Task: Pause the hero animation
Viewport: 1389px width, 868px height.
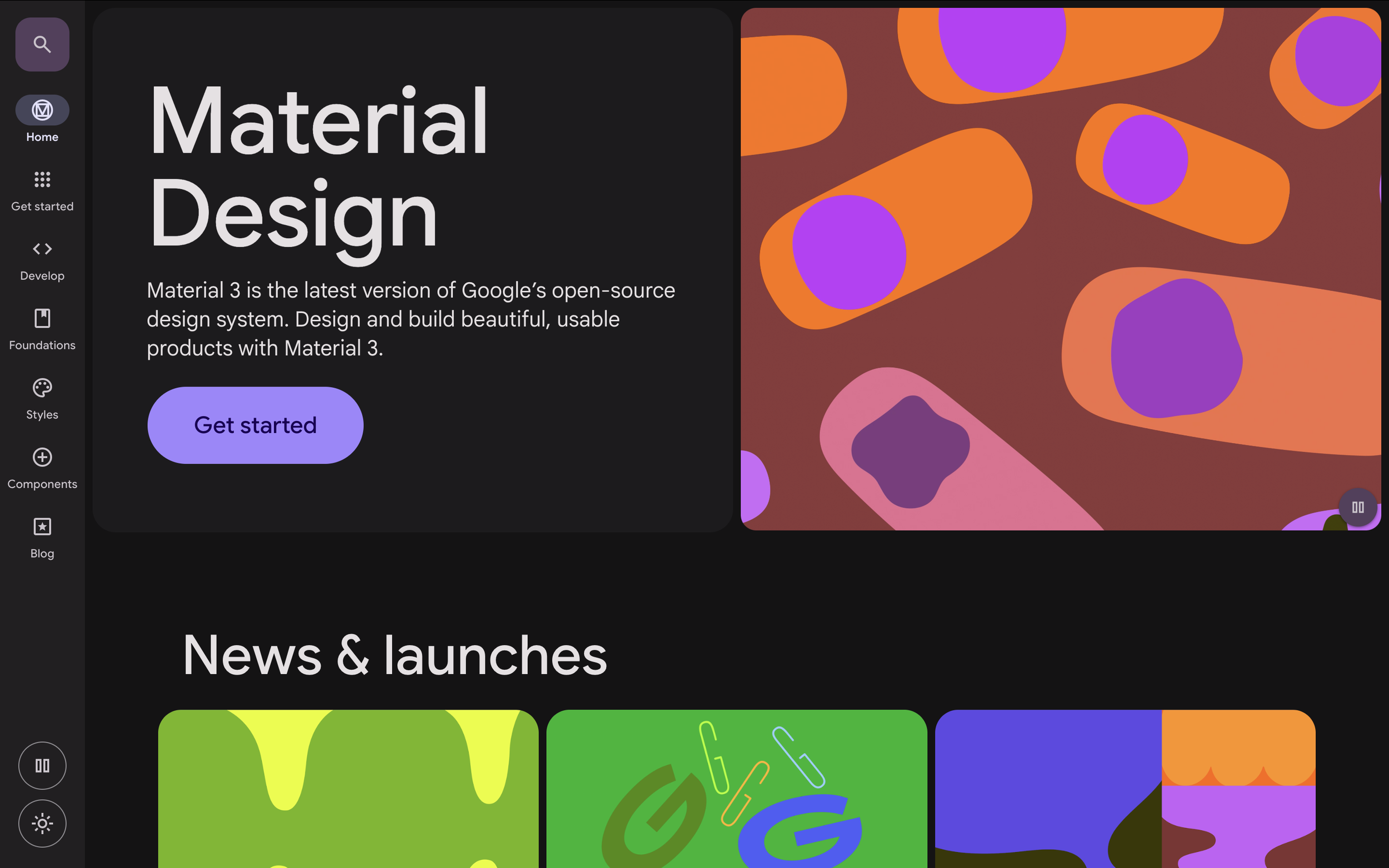Action: pyautogui.click(x=1357, y=507)
